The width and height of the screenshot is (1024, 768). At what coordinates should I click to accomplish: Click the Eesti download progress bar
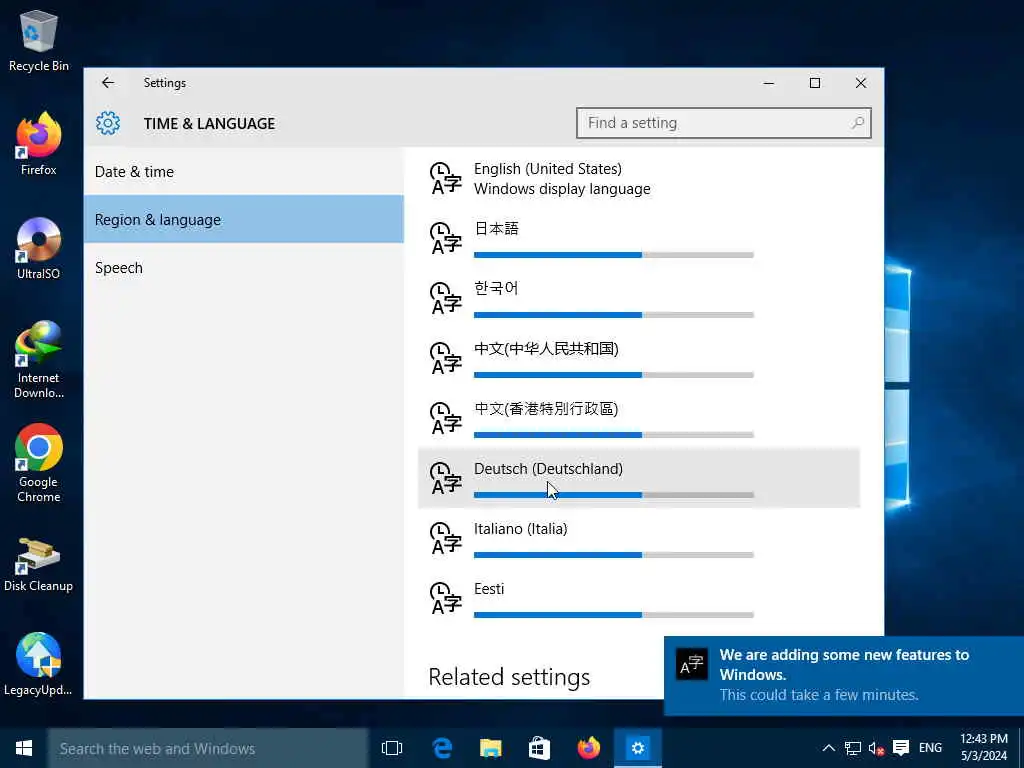click(x=614, y=615)
